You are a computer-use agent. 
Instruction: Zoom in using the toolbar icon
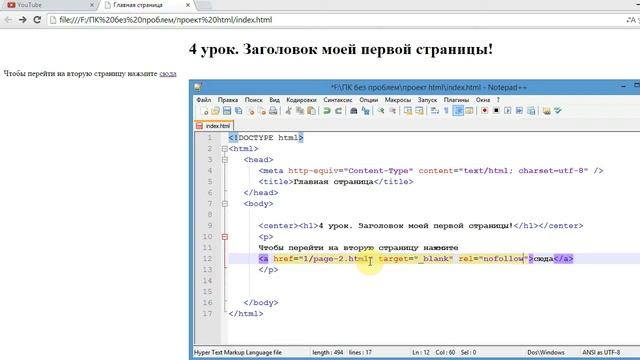coord(381,111)
